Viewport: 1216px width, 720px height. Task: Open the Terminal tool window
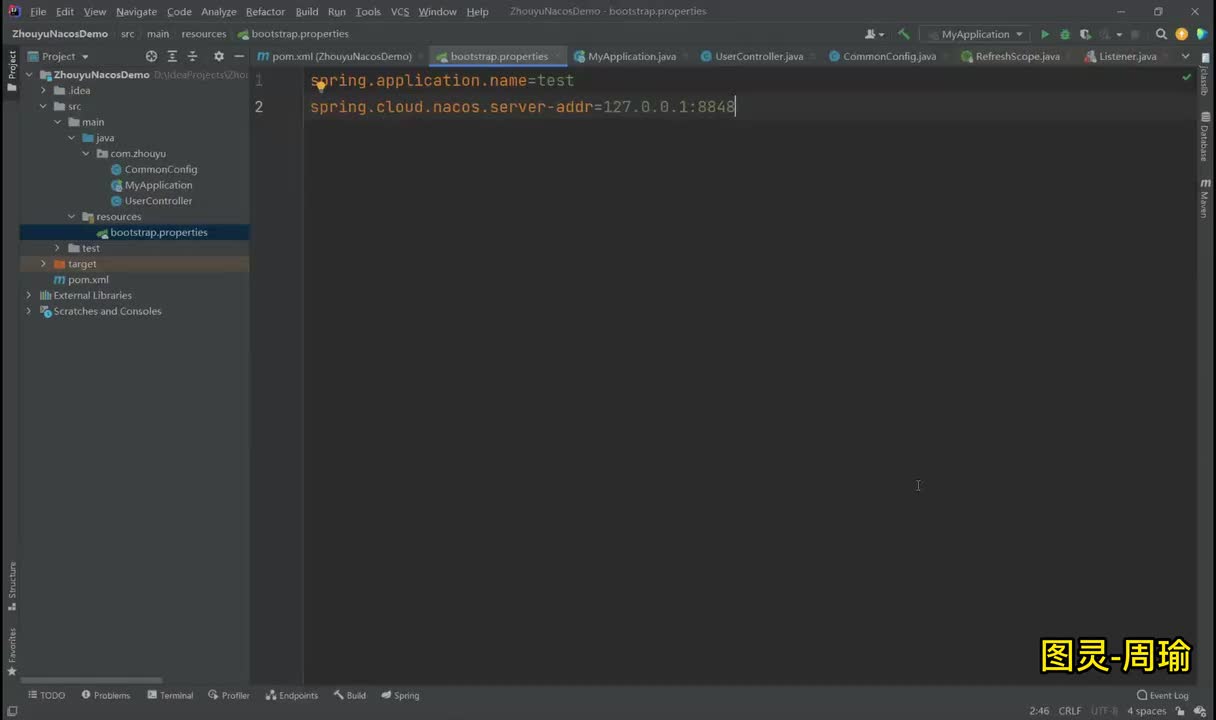click(x=170, y=696)
